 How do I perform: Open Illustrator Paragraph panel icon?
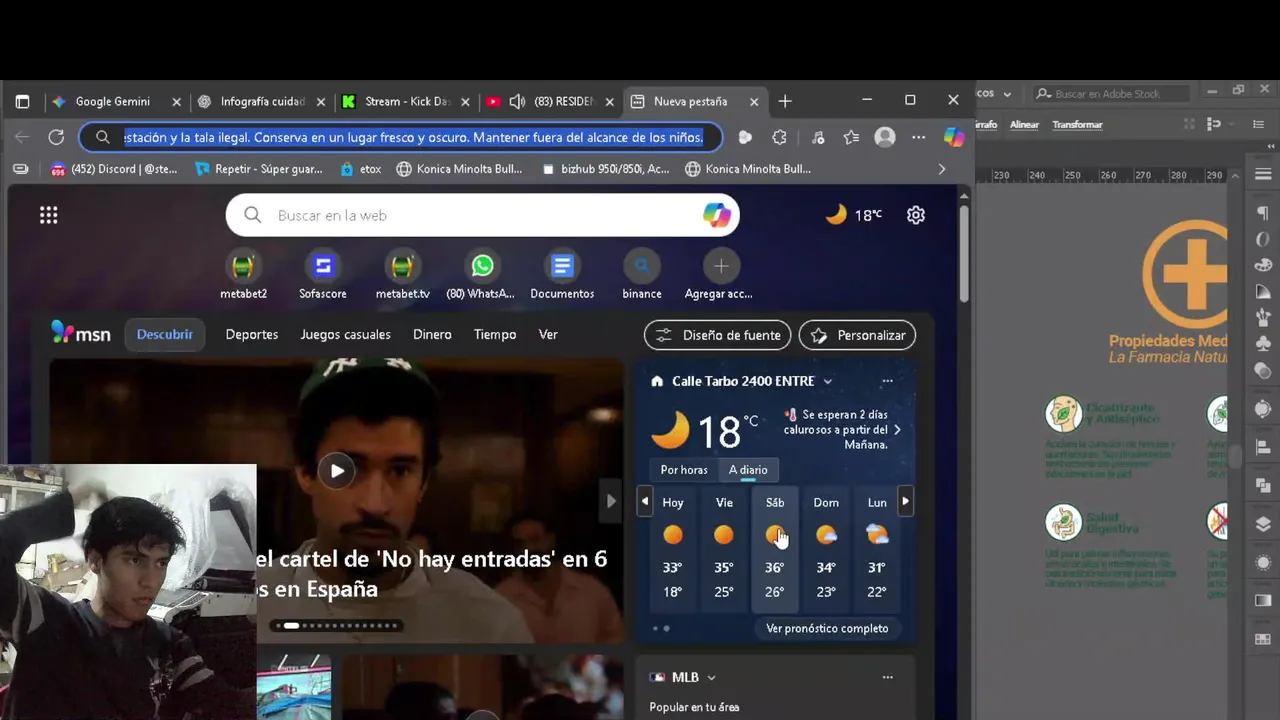point(1263,214)
